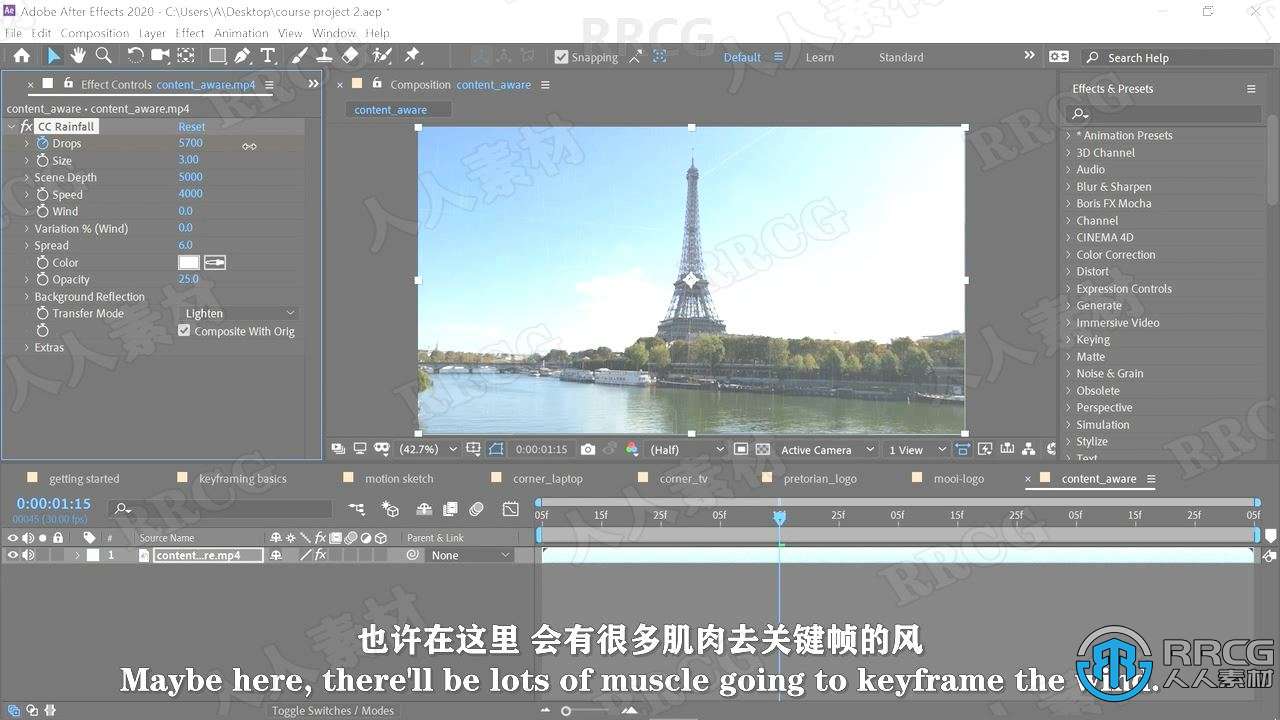This screenshot has height=720, width=1280.
Task: Select the Roto Brush tool
Action: pos(381,56)
